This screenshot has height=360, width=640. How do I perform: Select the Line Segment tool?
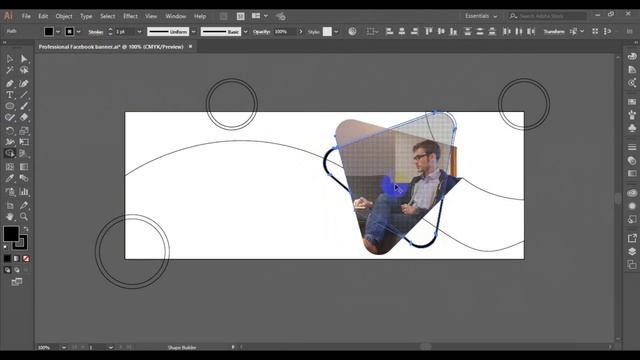[24, 95]
